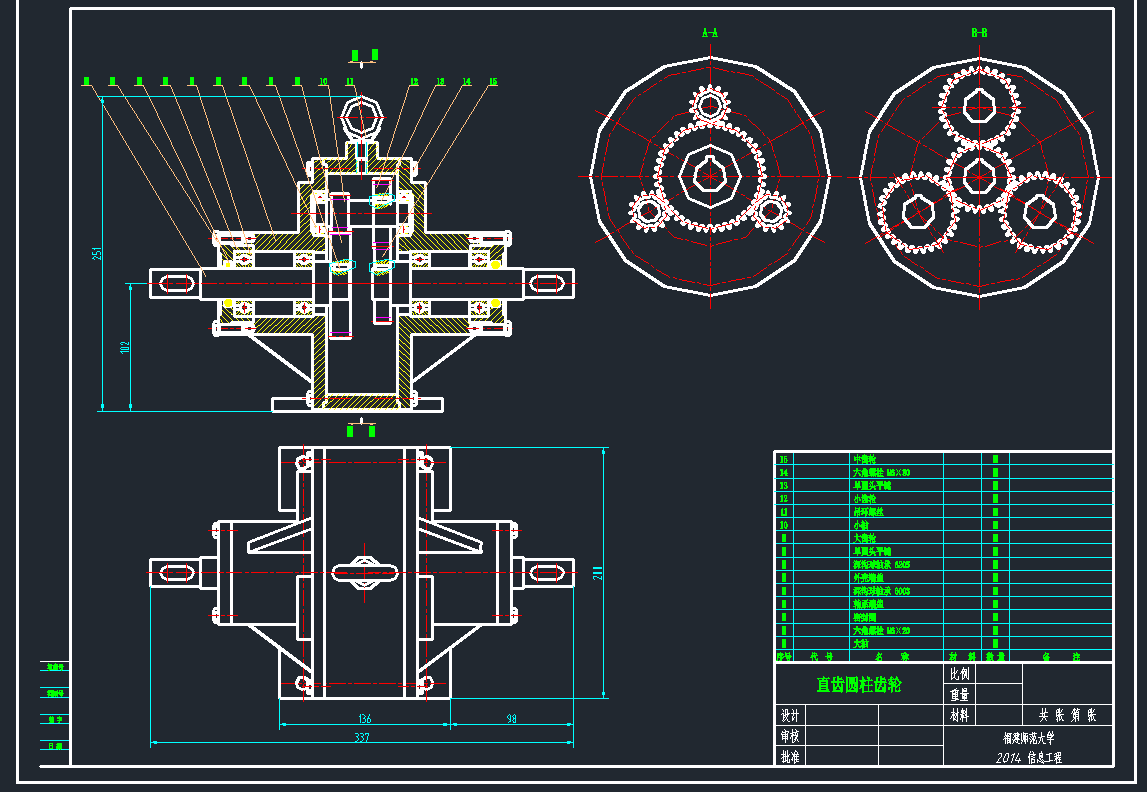Click the 共 张 第 张 sheet count text
This screenshot has height=792, width=1147.
coord(1068,715)
